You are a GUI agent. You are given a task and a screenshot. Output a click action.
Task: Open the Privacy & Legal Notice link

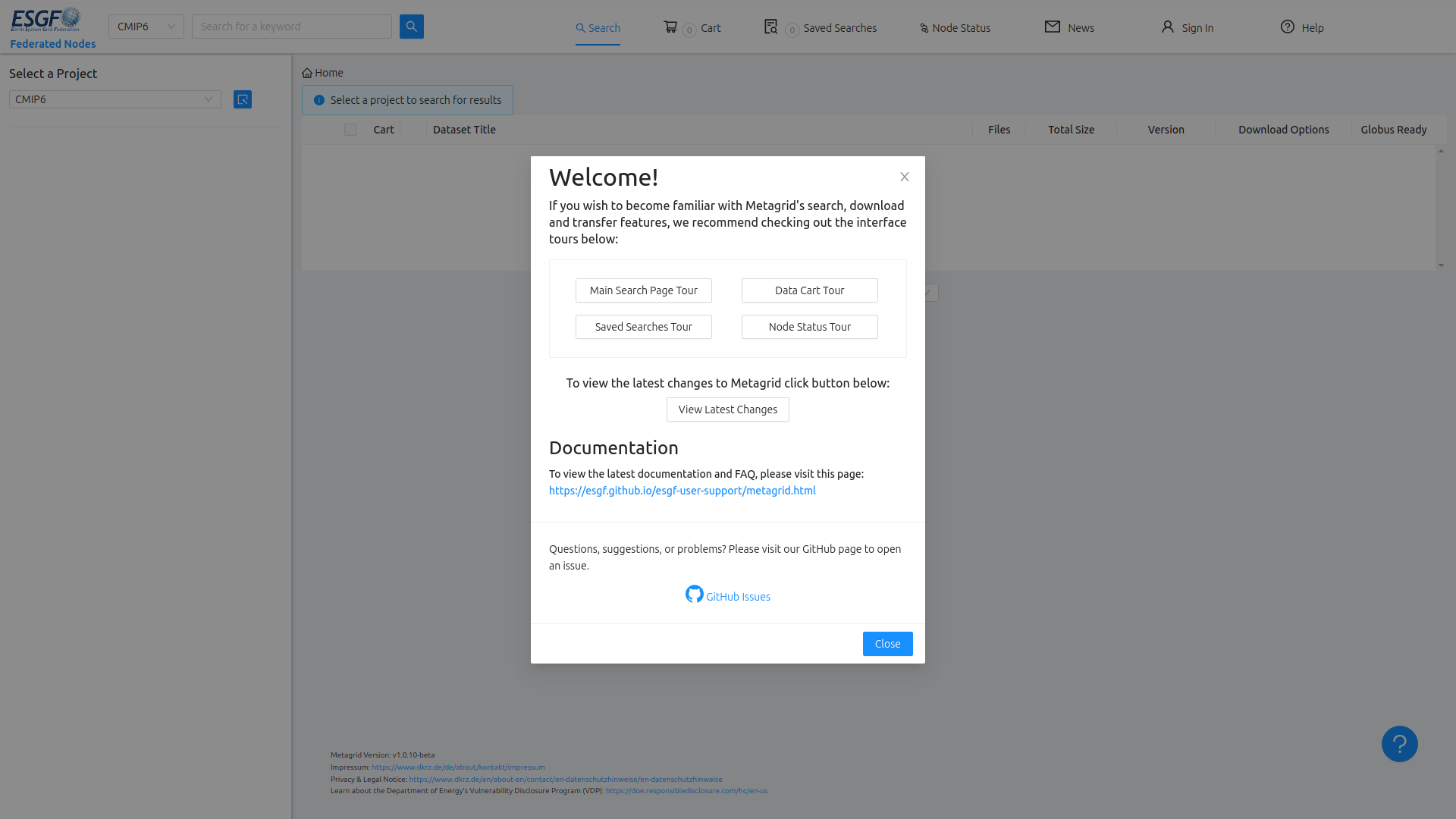point(566,780)
